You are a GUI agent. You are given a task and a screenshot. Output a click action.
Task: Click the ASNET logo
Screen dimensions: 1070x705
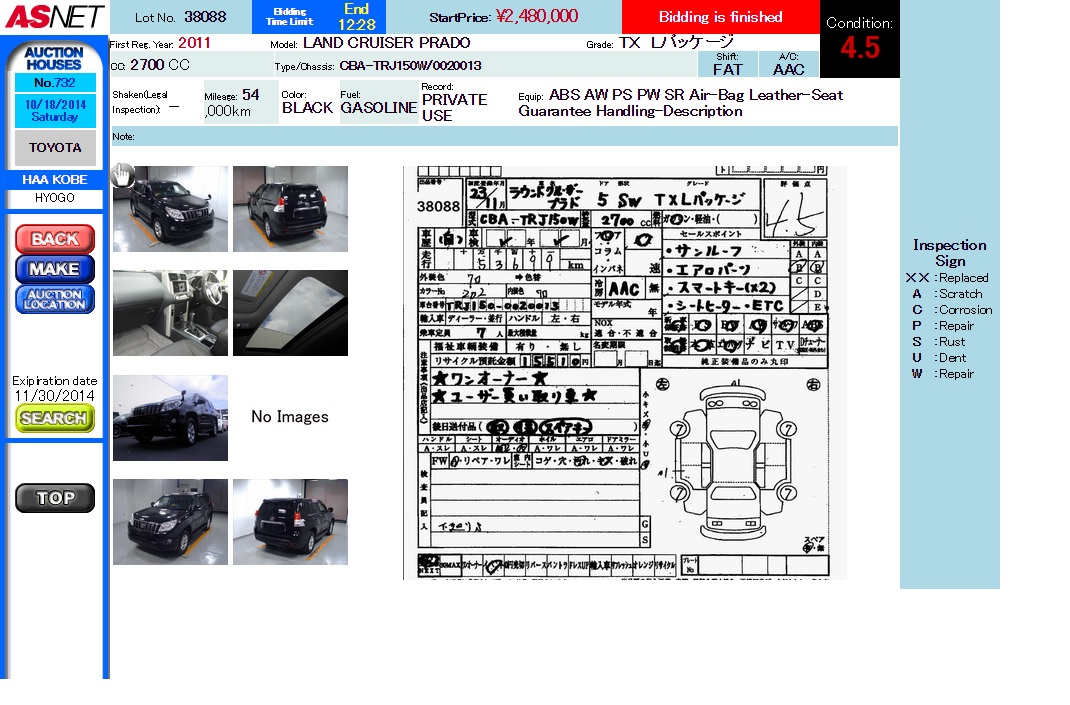tap(53, 17)
